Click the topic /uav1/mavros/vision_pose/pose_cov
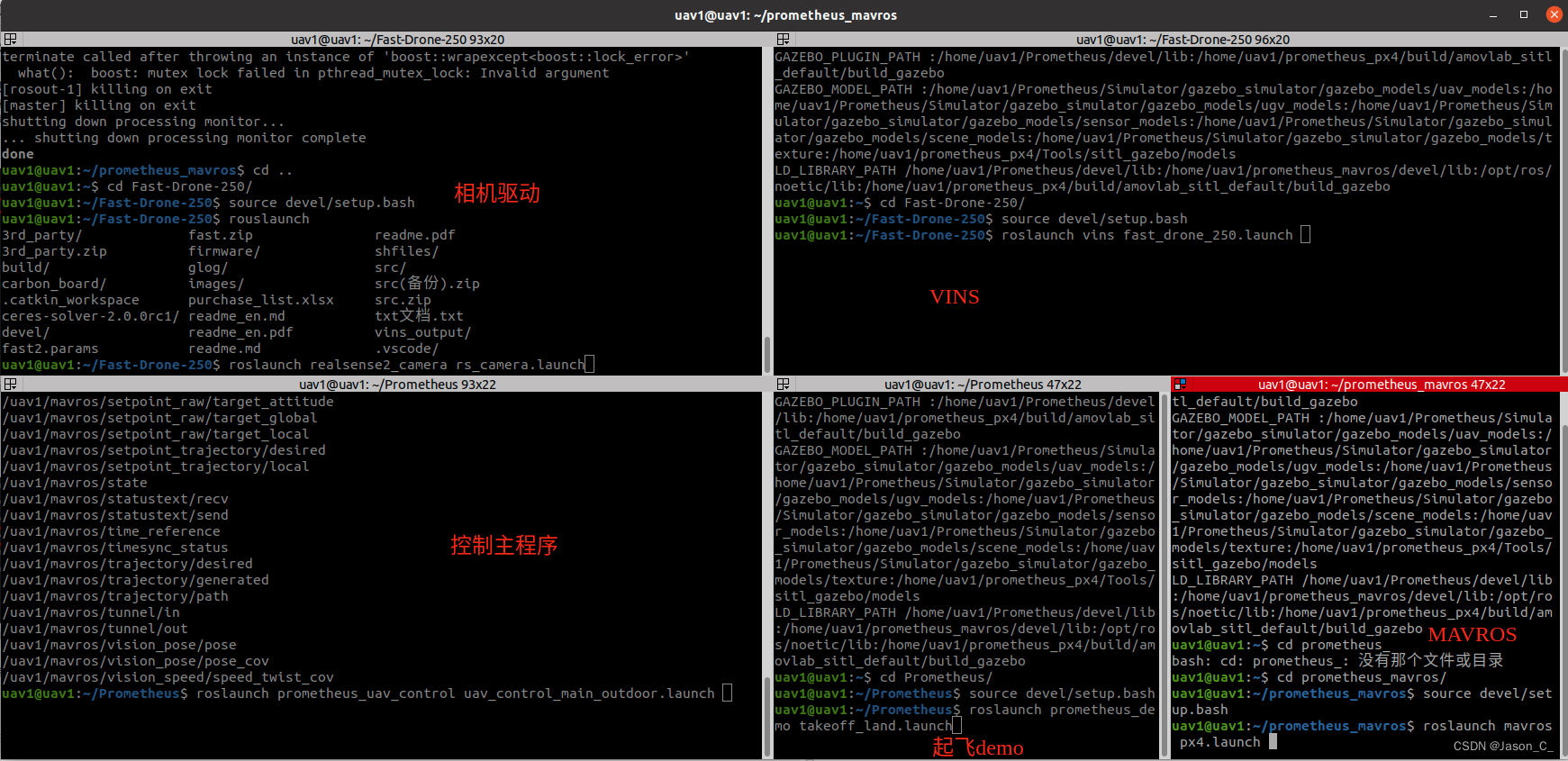Screen dimensions: 1568x761 point(136,661)
